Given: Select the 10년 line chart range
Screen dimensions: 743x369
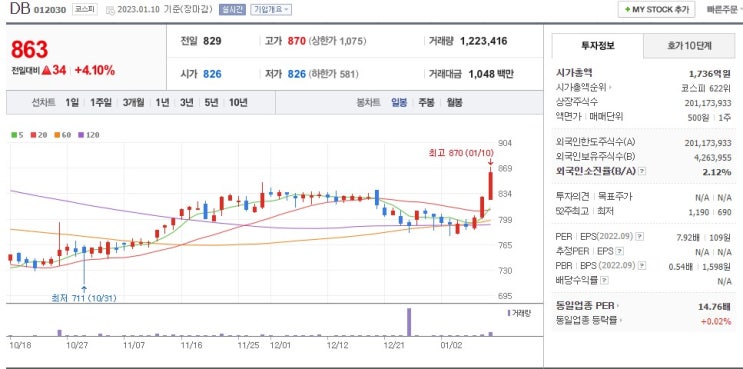Looking at the screenshot, I should tap(238, 102).
